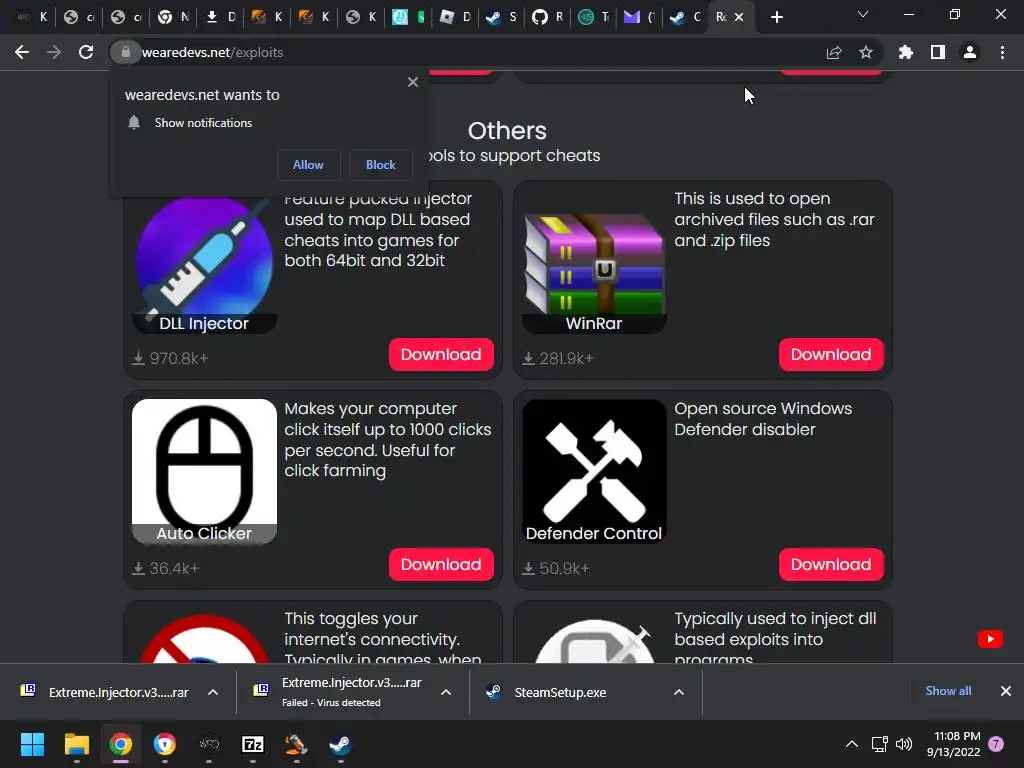The width and height of the screenshot is (1024, 768).
Task: Click the network tray icon
Action: 879,744
